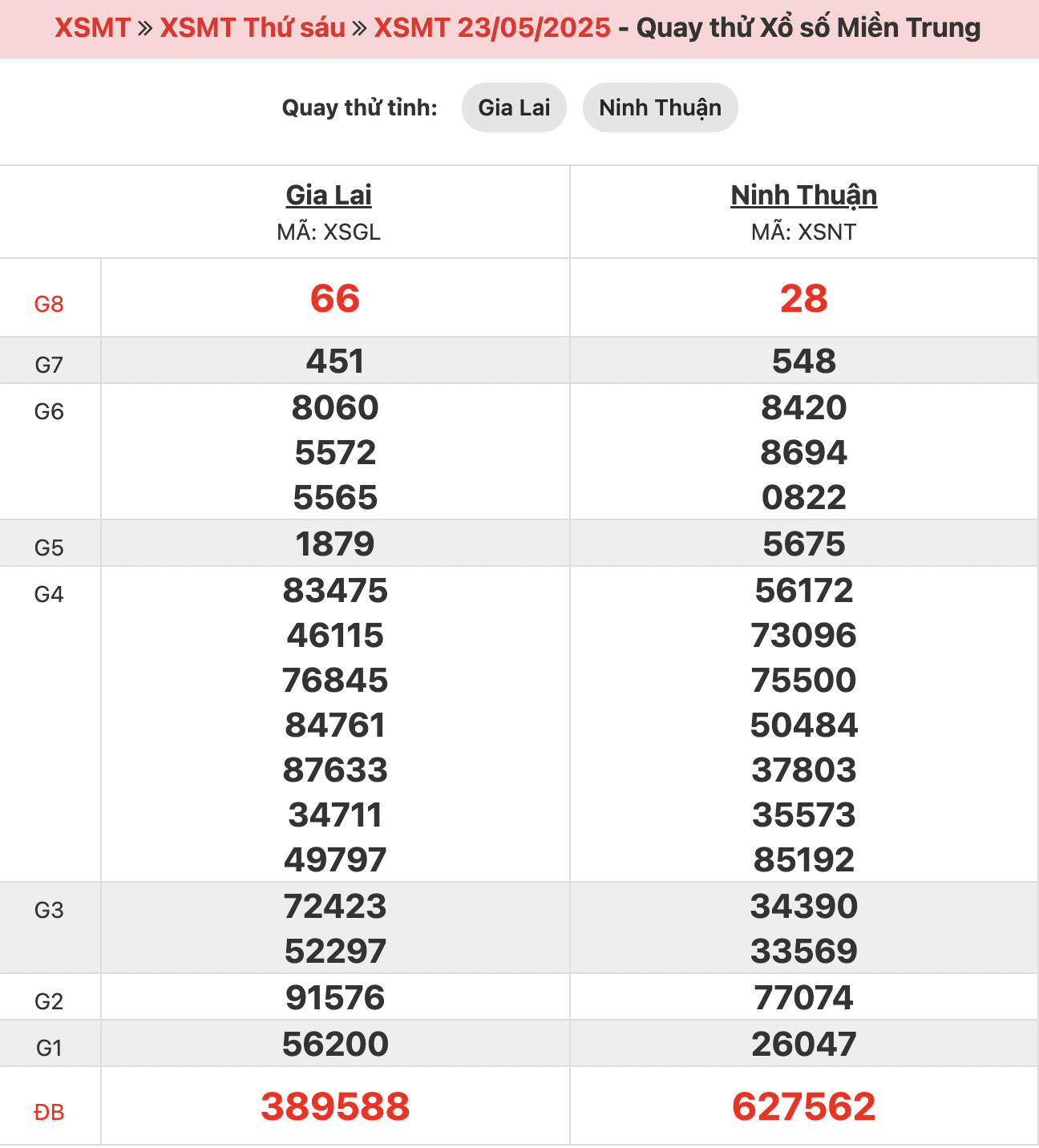The width and height of the screenshot is (1039, 1148).
Task: Open the XSMT breadcrumb link
Action: pos(92,28)
